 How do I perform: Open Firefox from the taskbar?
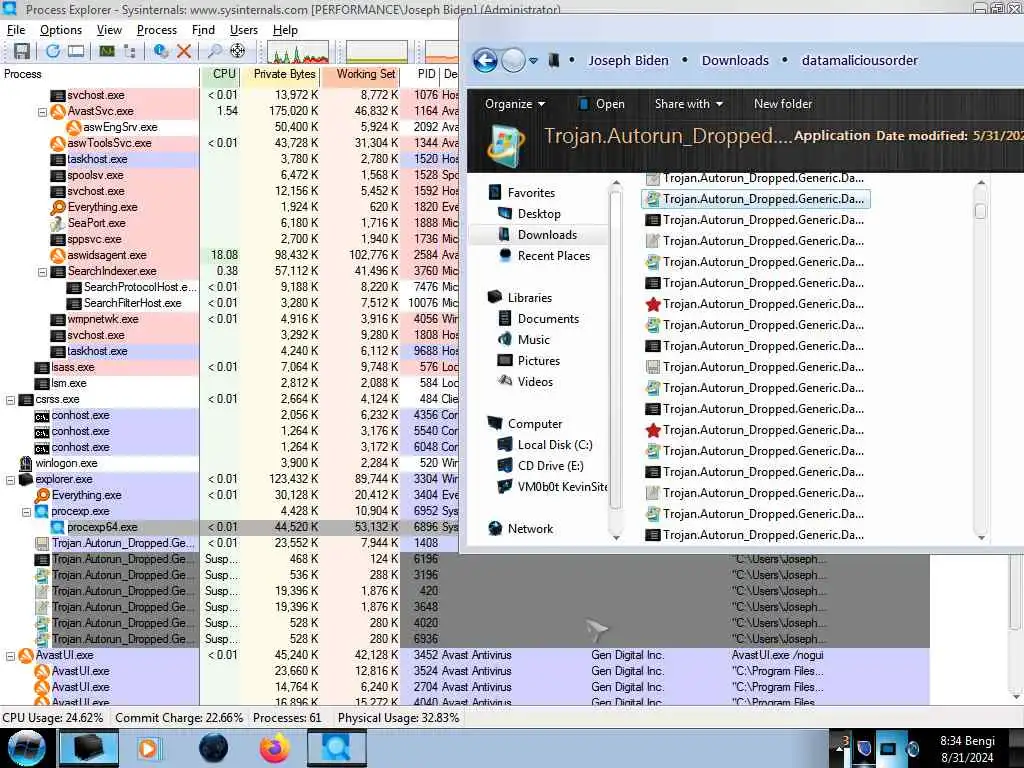coord(275,748)
